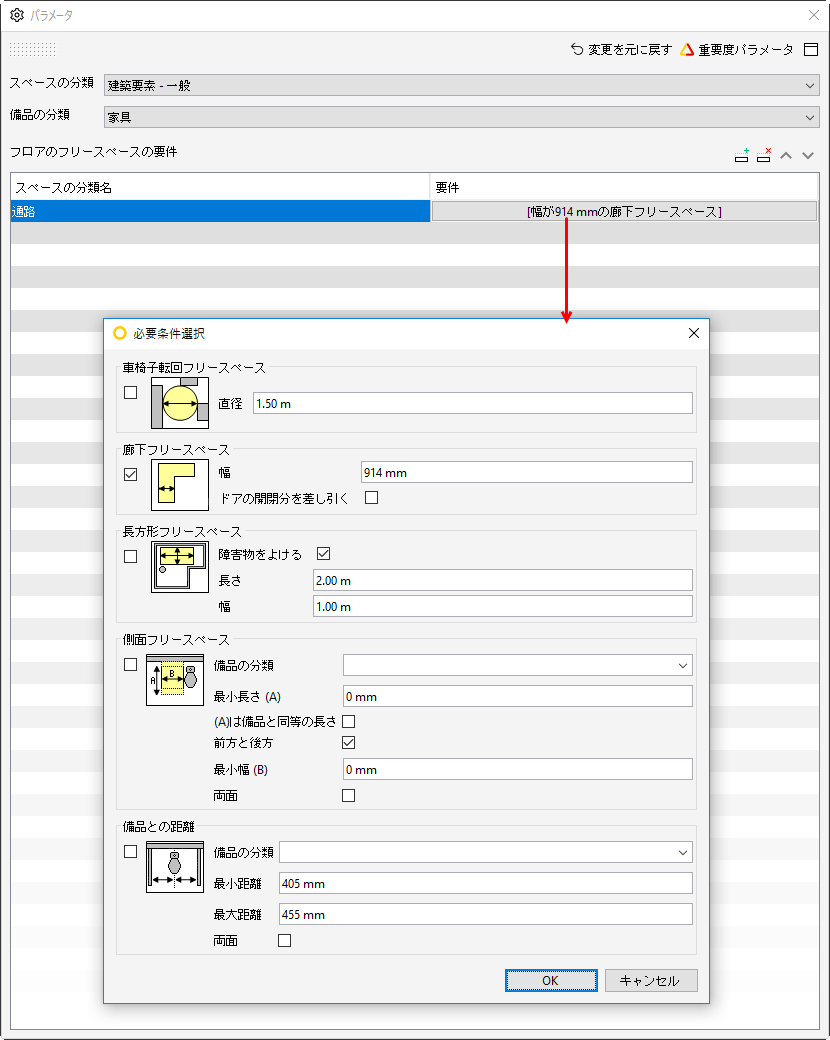
Task: Enable 長方形フリースペース checkbox
Action: point(131,556)
